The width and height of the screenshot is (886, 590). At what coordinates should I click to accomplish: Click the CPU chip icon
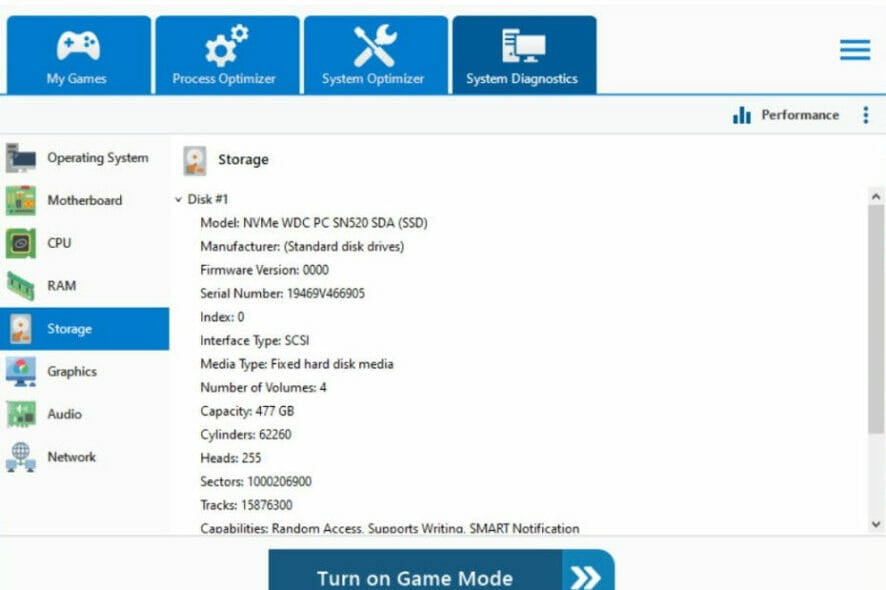coord(21,243)
